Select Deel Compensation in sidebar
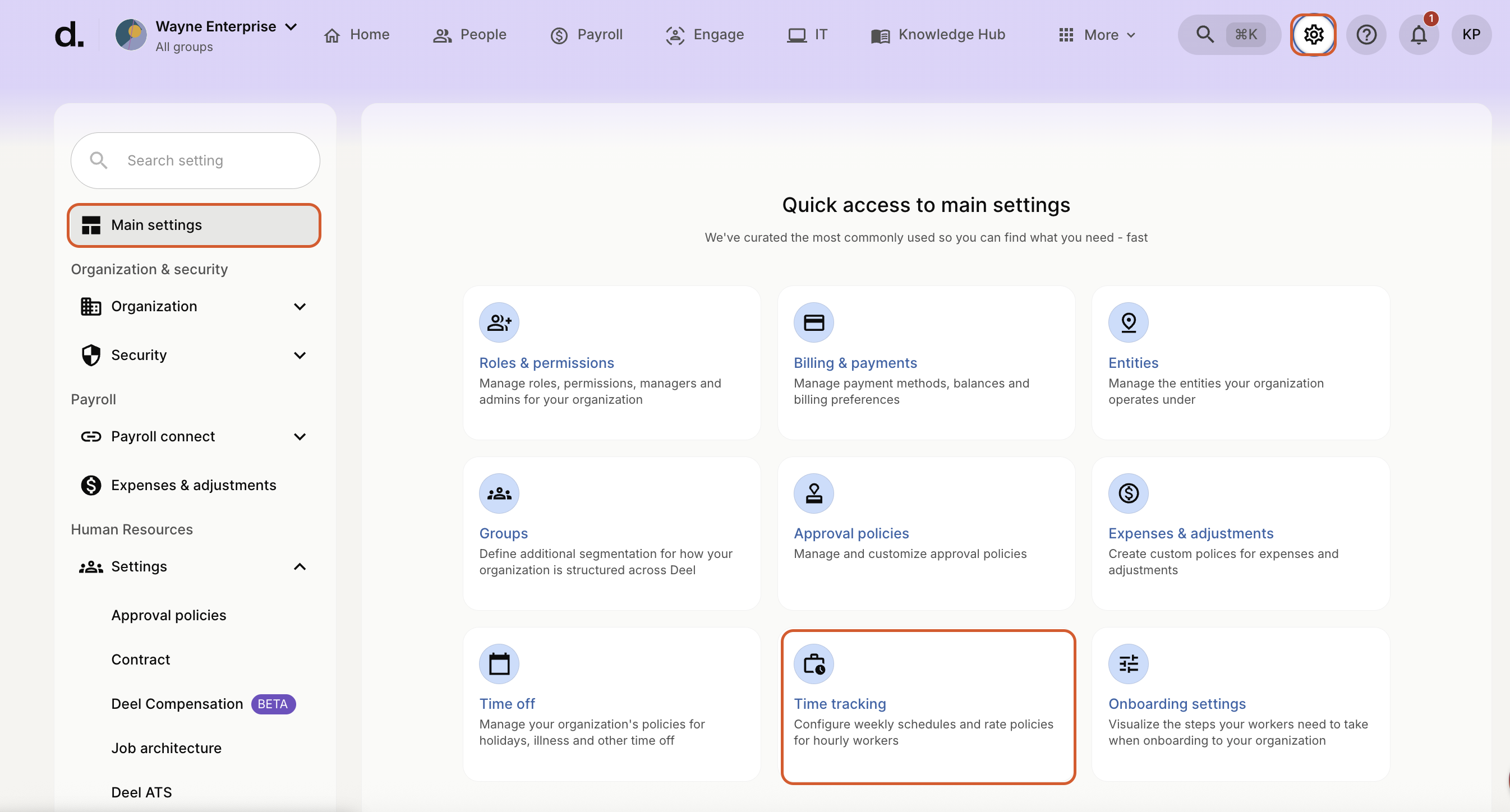 (177, 704)
